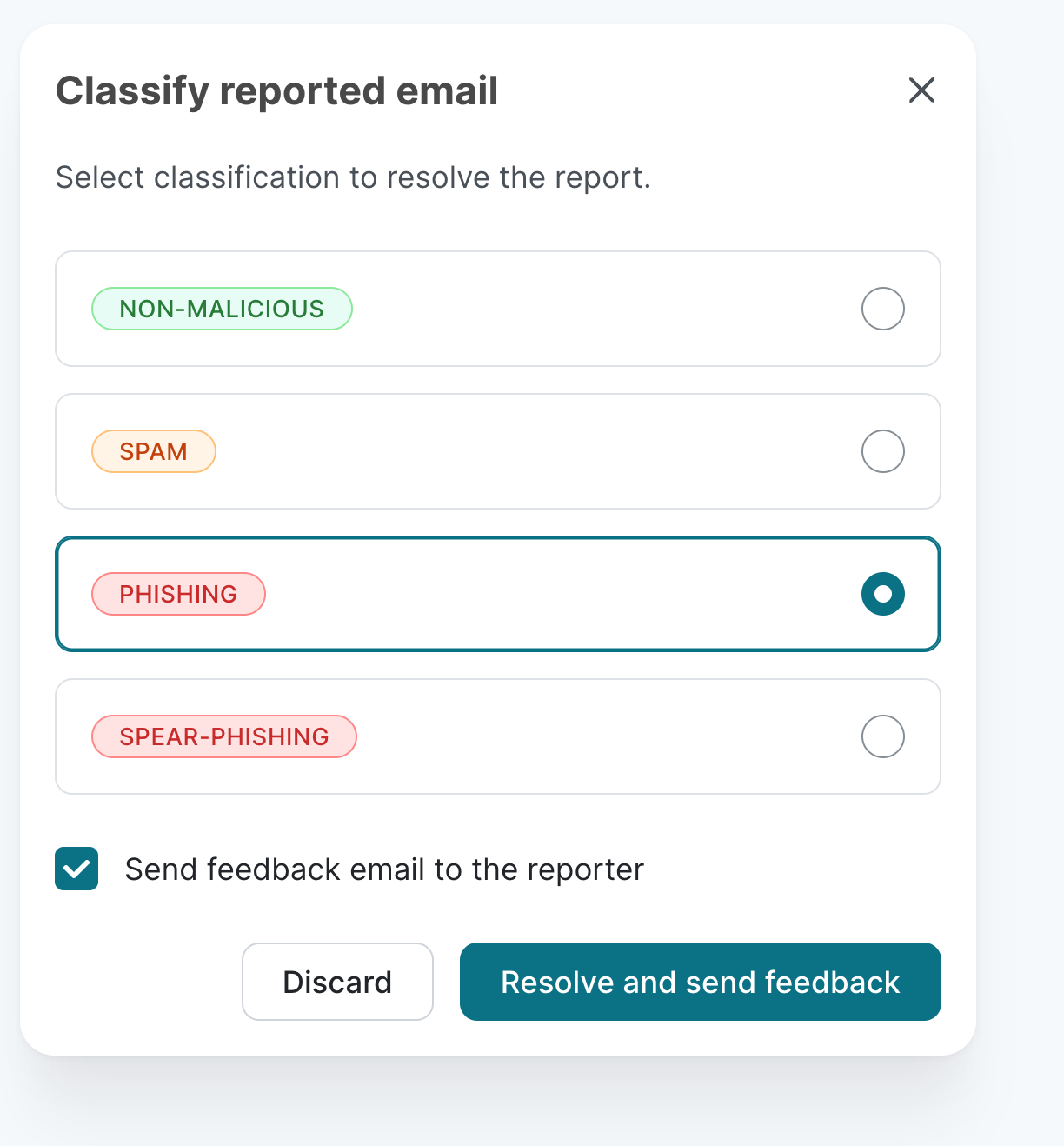Uncheck the send feedback email checkbox
1064x1146 pixels.
coord(76,869)
